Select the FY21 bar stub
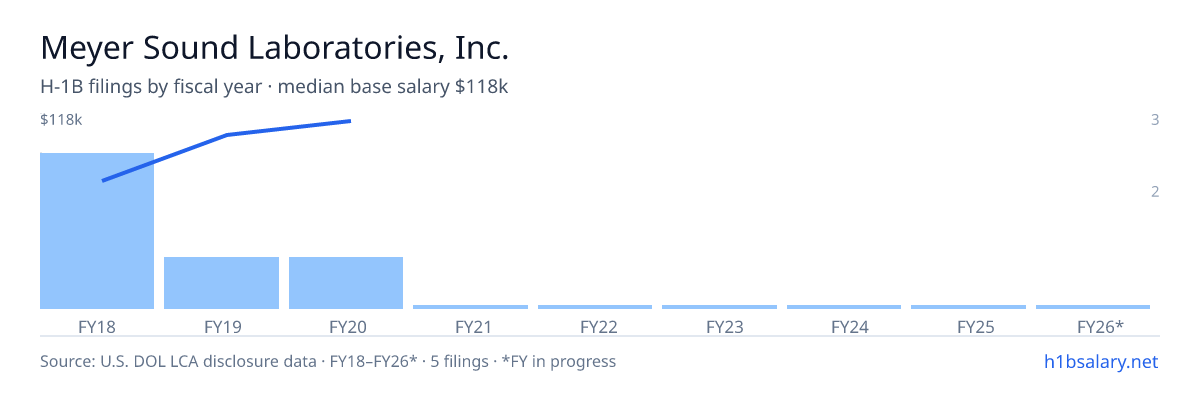 [x=470, y=307]
